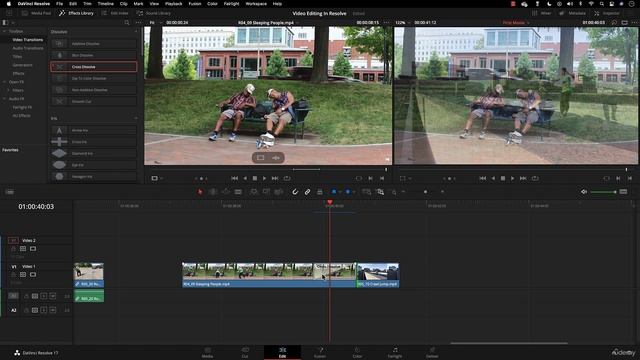This screenshot has height=360, width=640.
Task: Select the Diamond Iris transition
Action: coord(93,153)
